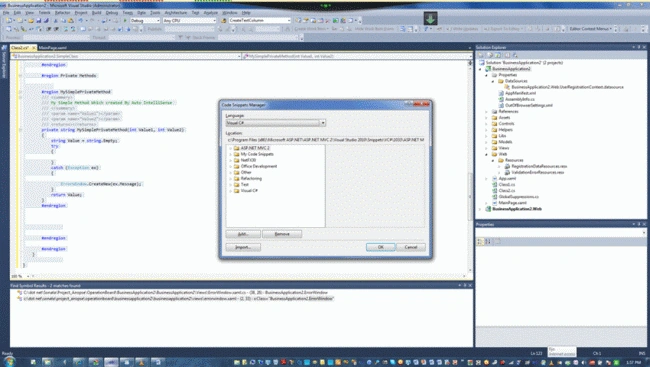Expand the References node in Solution Explorer
Screen dimensions: 650x367
pos(487,112)
